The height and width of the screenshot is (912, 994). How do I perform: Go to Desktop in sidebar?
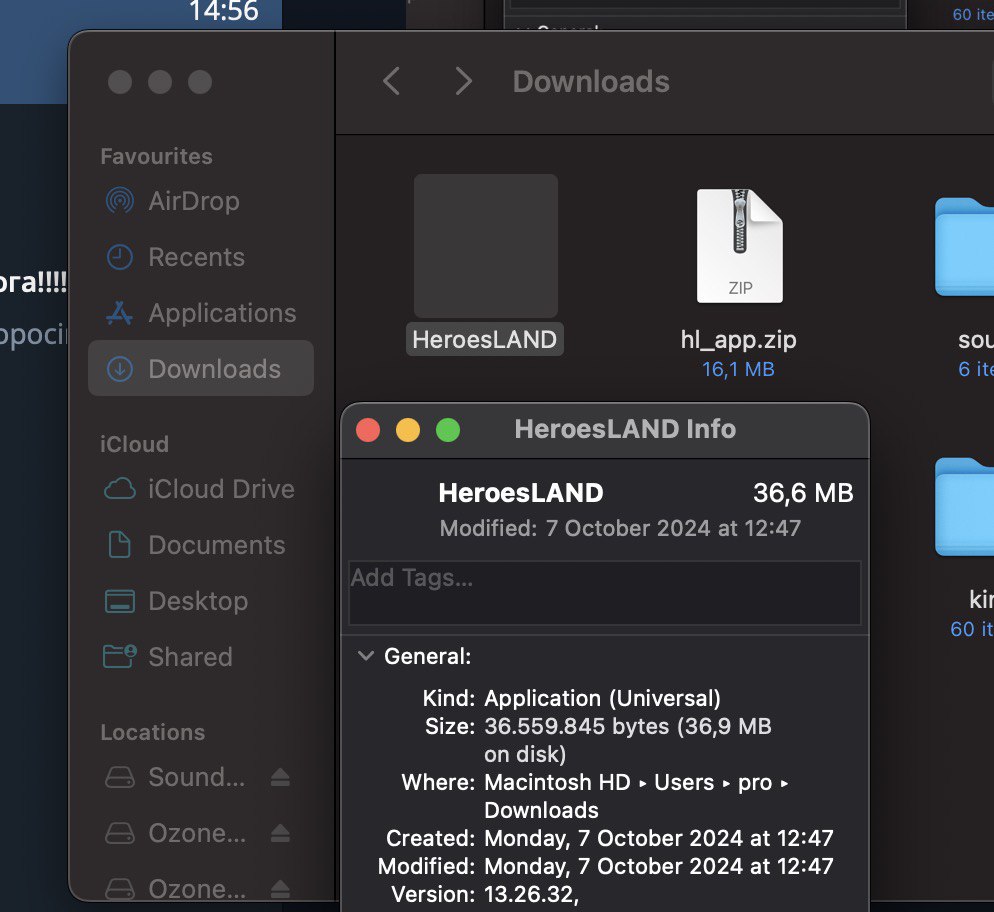click(x=197, y=601)
